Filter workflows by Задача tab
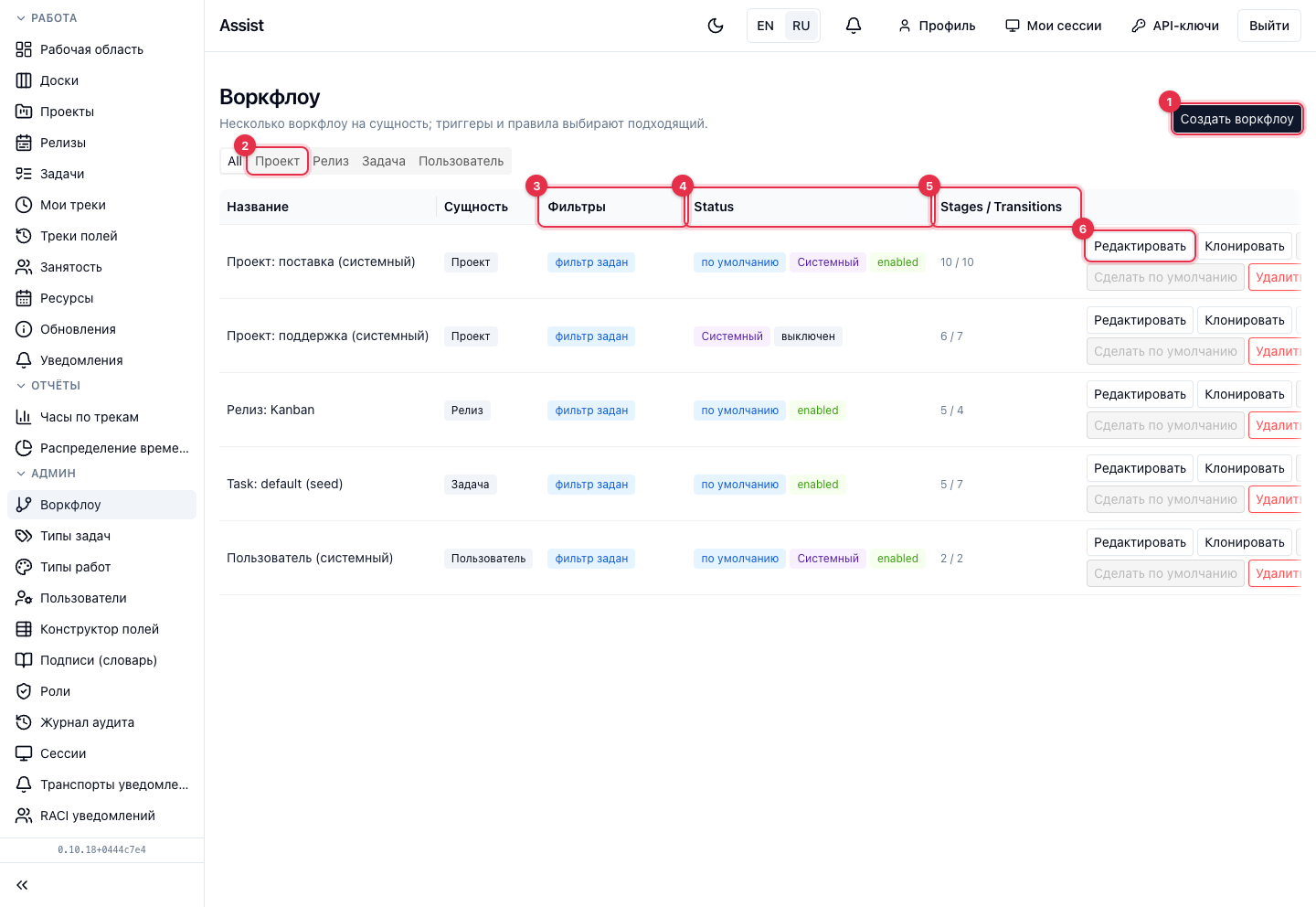 point(384,161)
